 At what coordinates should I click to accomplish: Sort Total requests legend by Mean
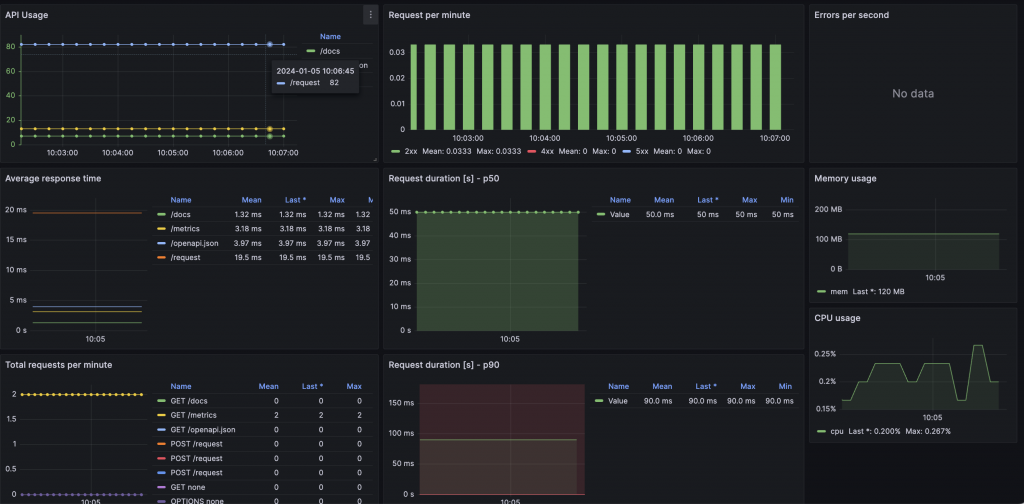(268, 386)
